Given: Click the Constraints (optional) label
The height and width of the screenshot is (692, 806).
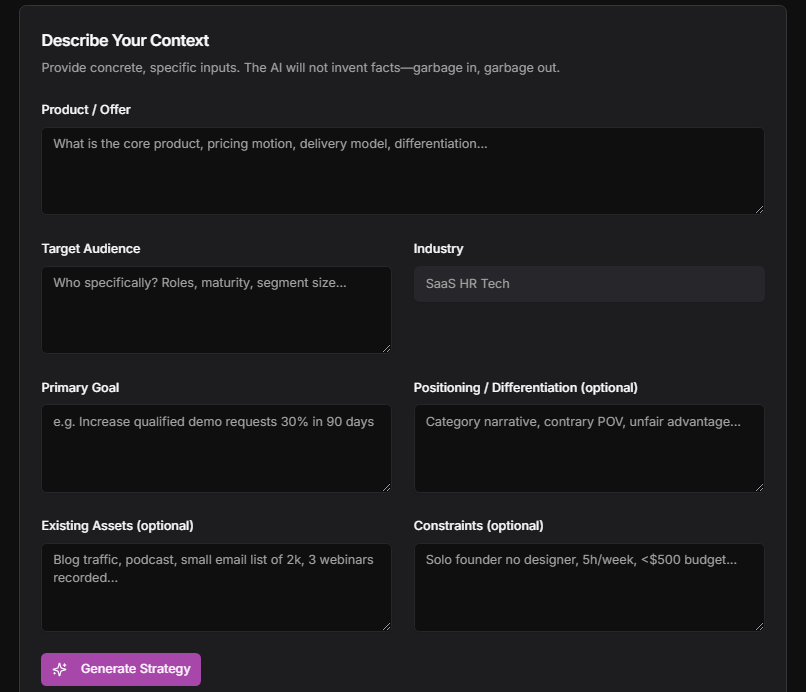Looking at the screenshot, I should (x=478, y=525).
